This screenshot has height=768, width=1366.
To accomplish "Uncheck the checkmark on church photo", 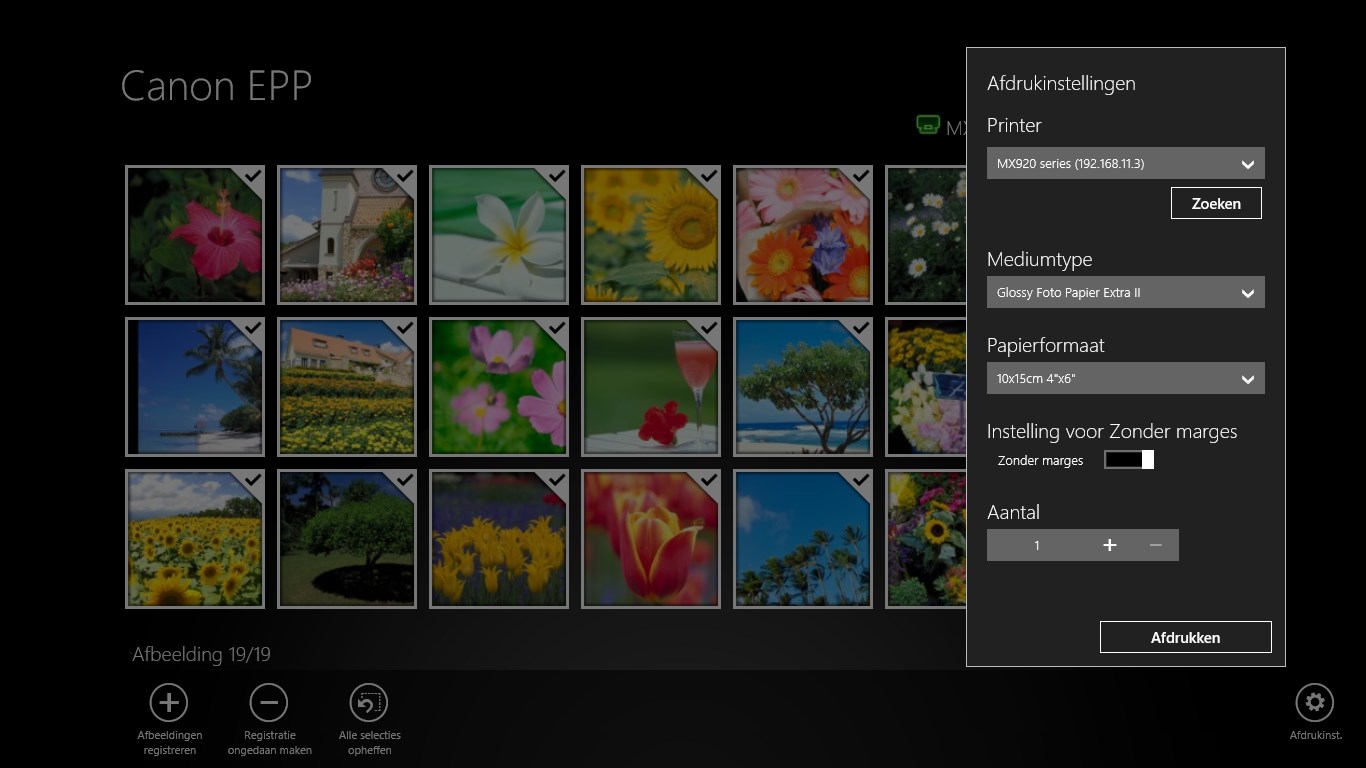I will [404, 176].
